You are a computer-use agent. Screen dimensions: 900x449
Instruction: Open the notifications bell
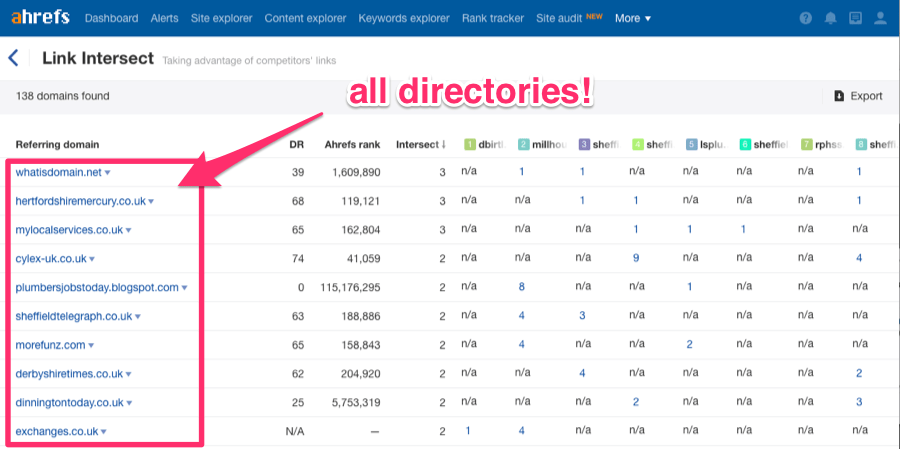tap(830, 19)
